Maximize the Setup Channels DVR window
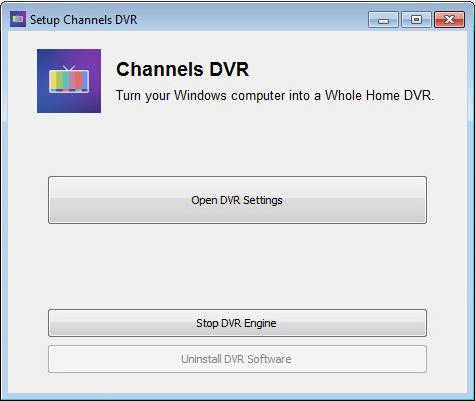475x401 pixels. (416, 20)
